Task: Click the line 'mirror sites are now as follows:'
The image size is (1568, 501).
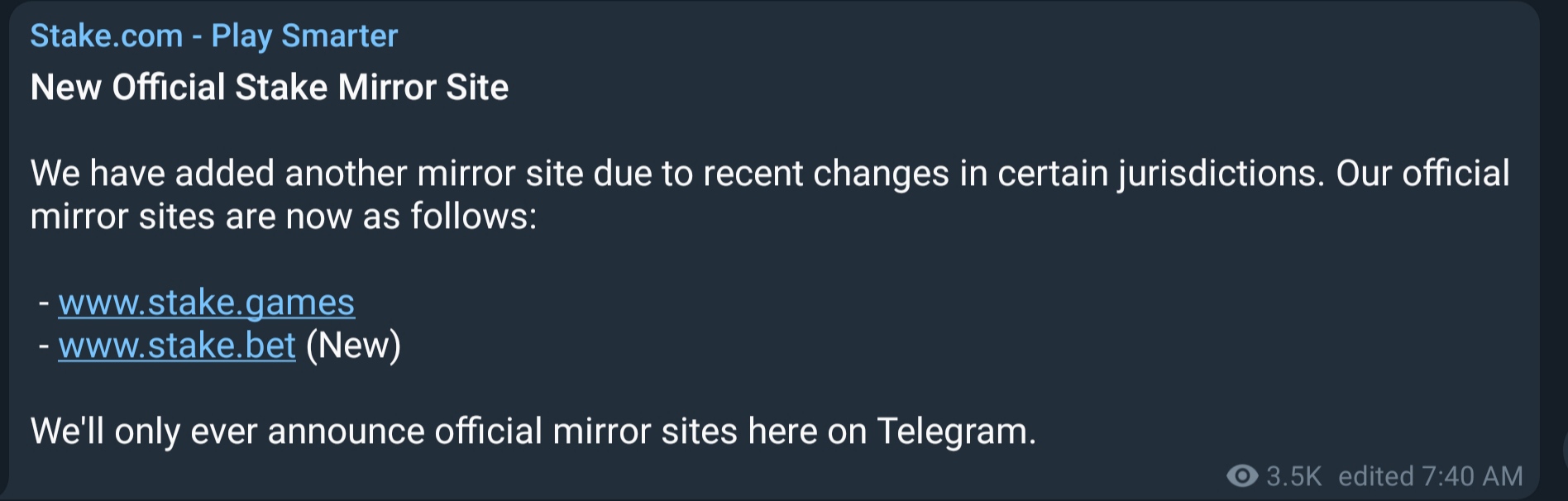Action: 284,217
